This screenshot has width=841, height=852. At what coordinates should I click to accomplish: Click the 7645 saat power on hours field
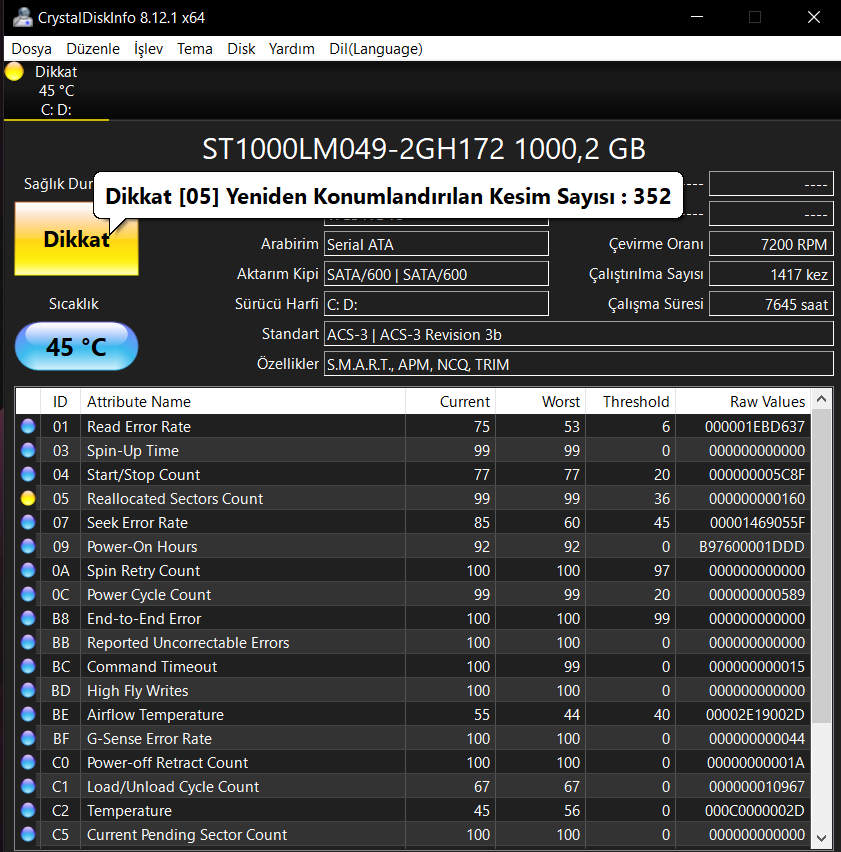[771, 304]
